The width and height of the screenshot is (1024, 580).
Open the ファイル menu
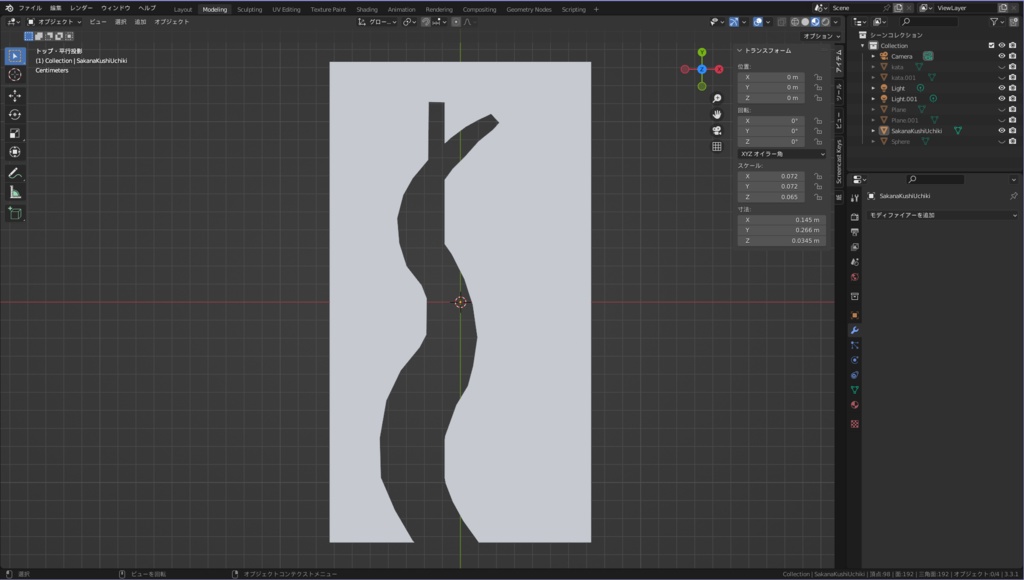coord(30,8)
